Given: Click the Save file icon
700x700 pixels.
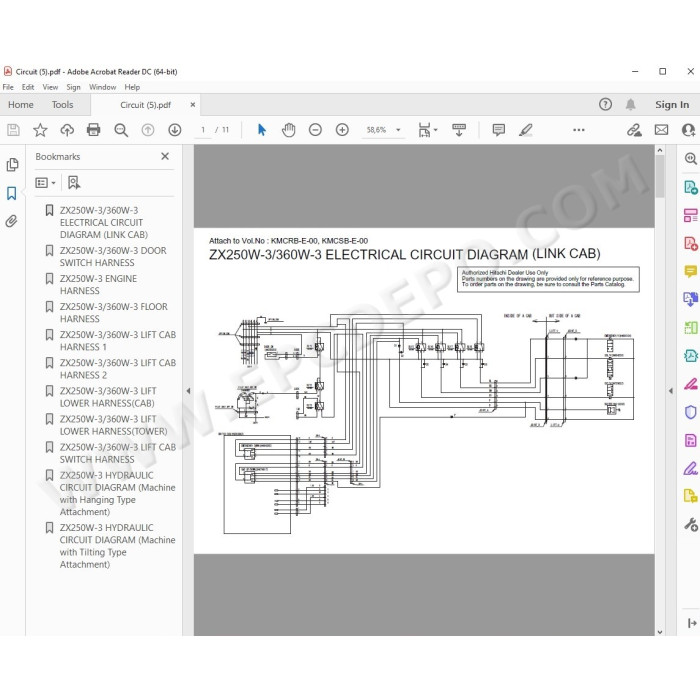Looking at the screenshot, I should coord(13,130).
